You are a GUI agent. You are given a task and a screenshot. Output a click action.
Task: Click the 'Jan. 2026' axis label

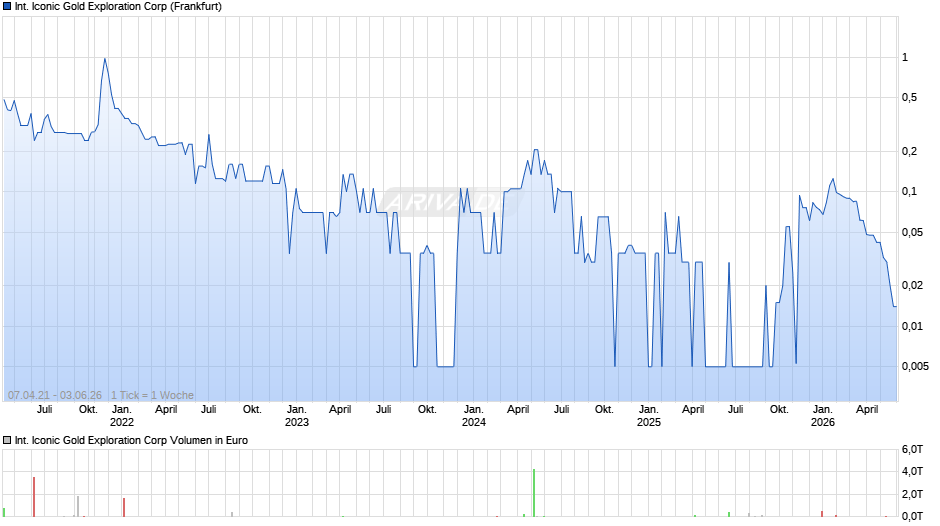[x=822, y=416]
